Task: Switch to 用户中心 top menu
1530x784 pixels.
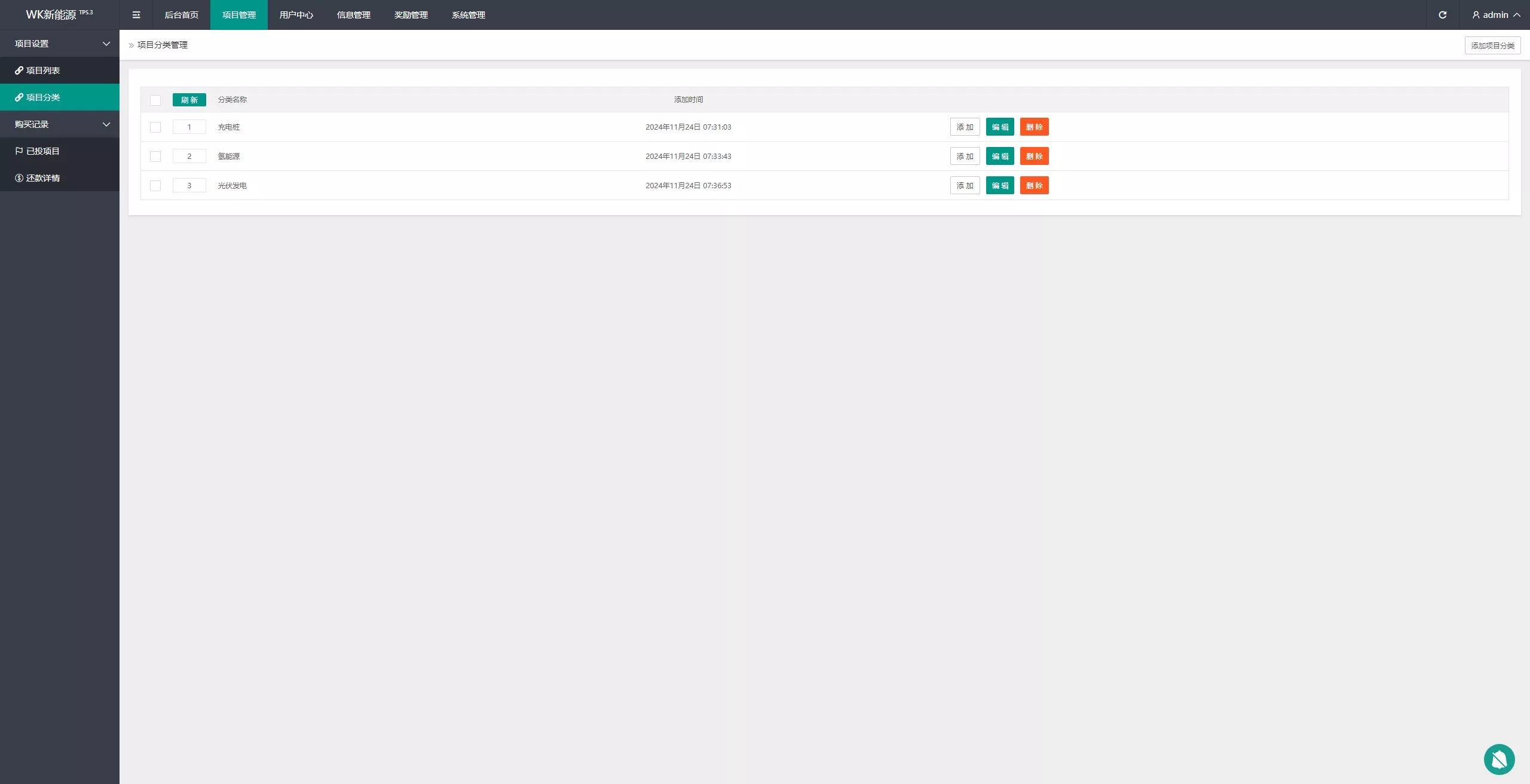Action: [x=296, y=15]
